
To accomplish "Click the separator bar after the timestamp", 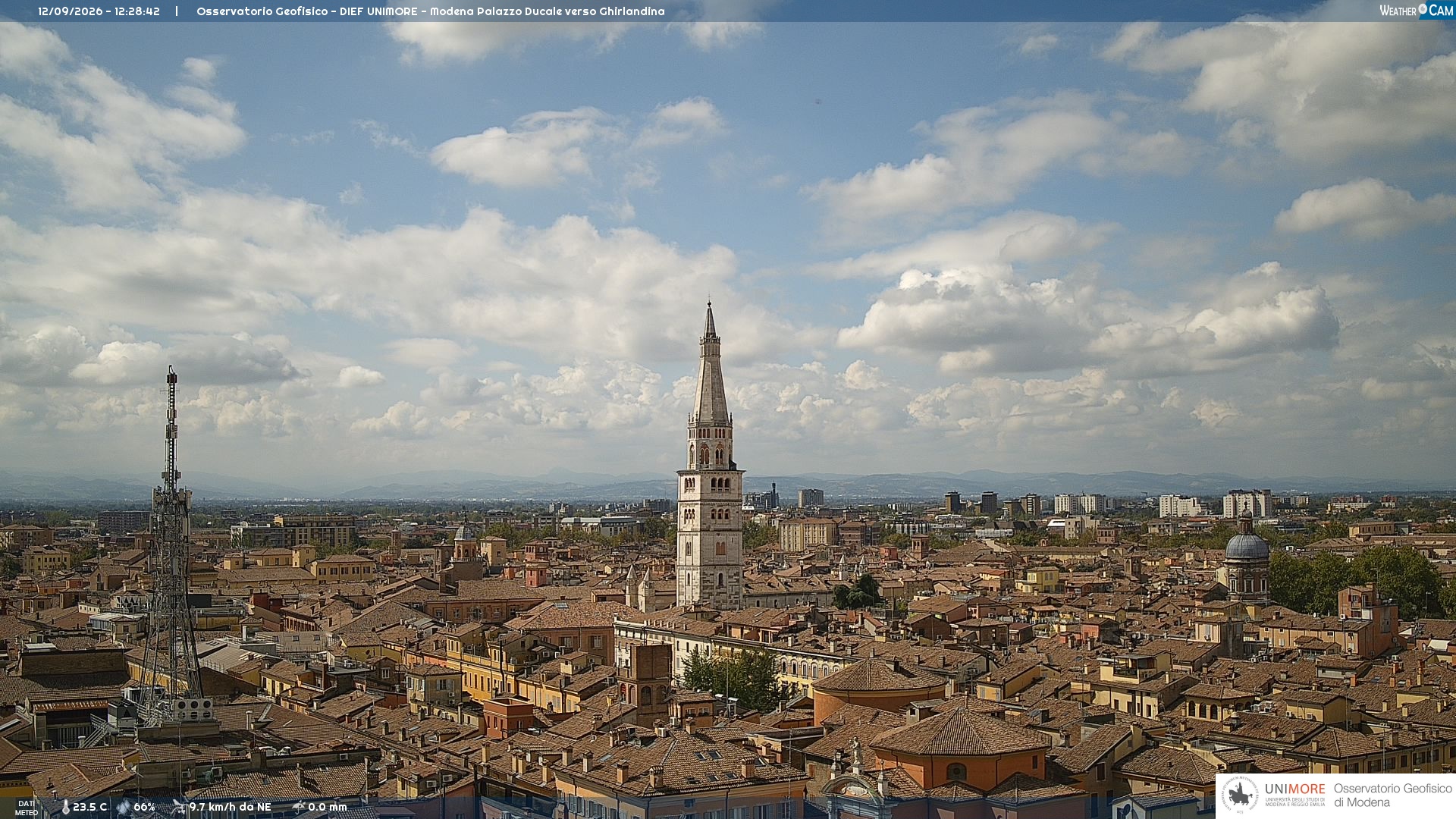I will coord(177,11).
